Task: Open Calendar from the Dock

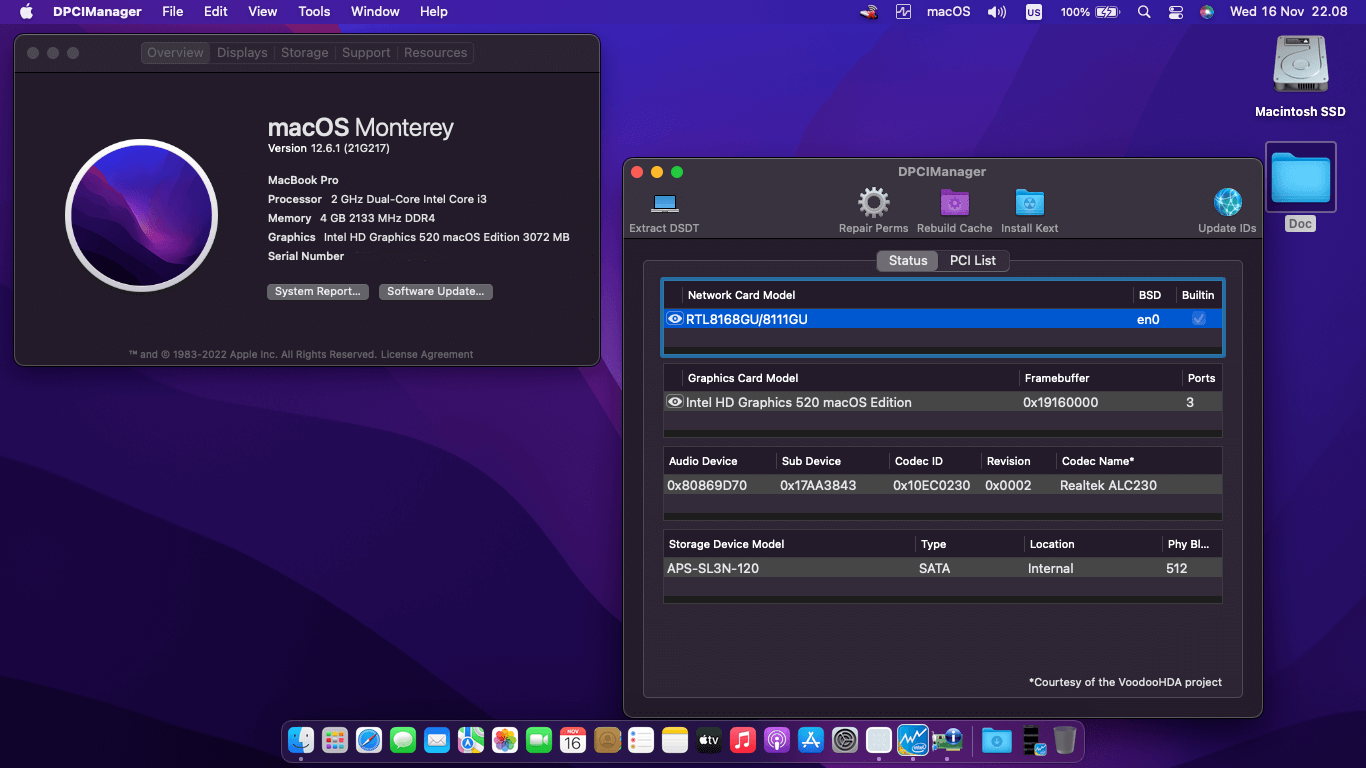Action: coord(573,740)
